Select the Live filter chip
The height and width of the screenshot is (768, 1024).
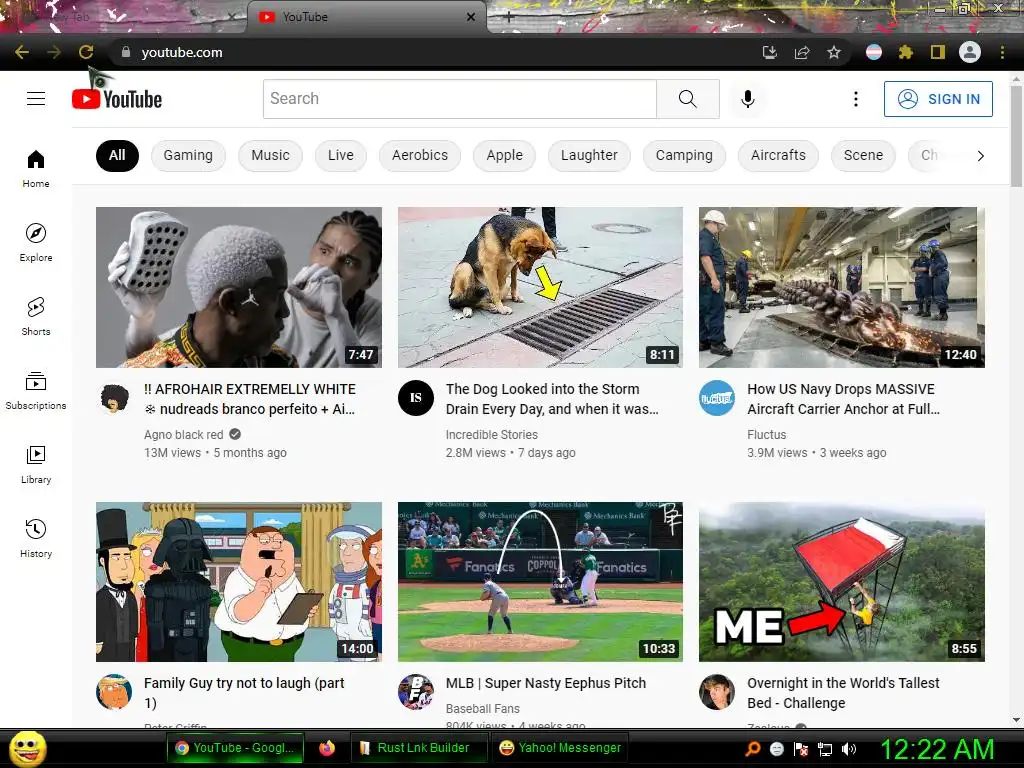tap(341, 155)
